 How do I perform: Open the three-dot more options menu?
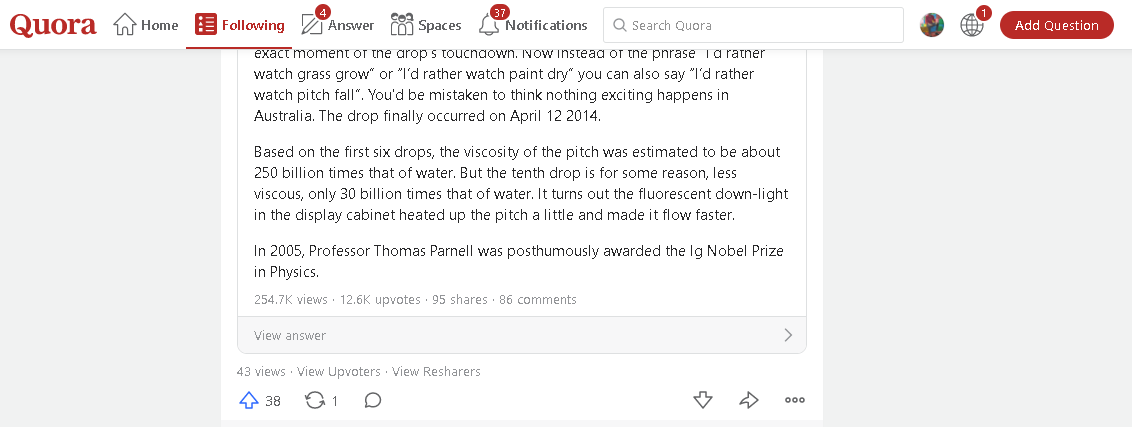[795, 400]
